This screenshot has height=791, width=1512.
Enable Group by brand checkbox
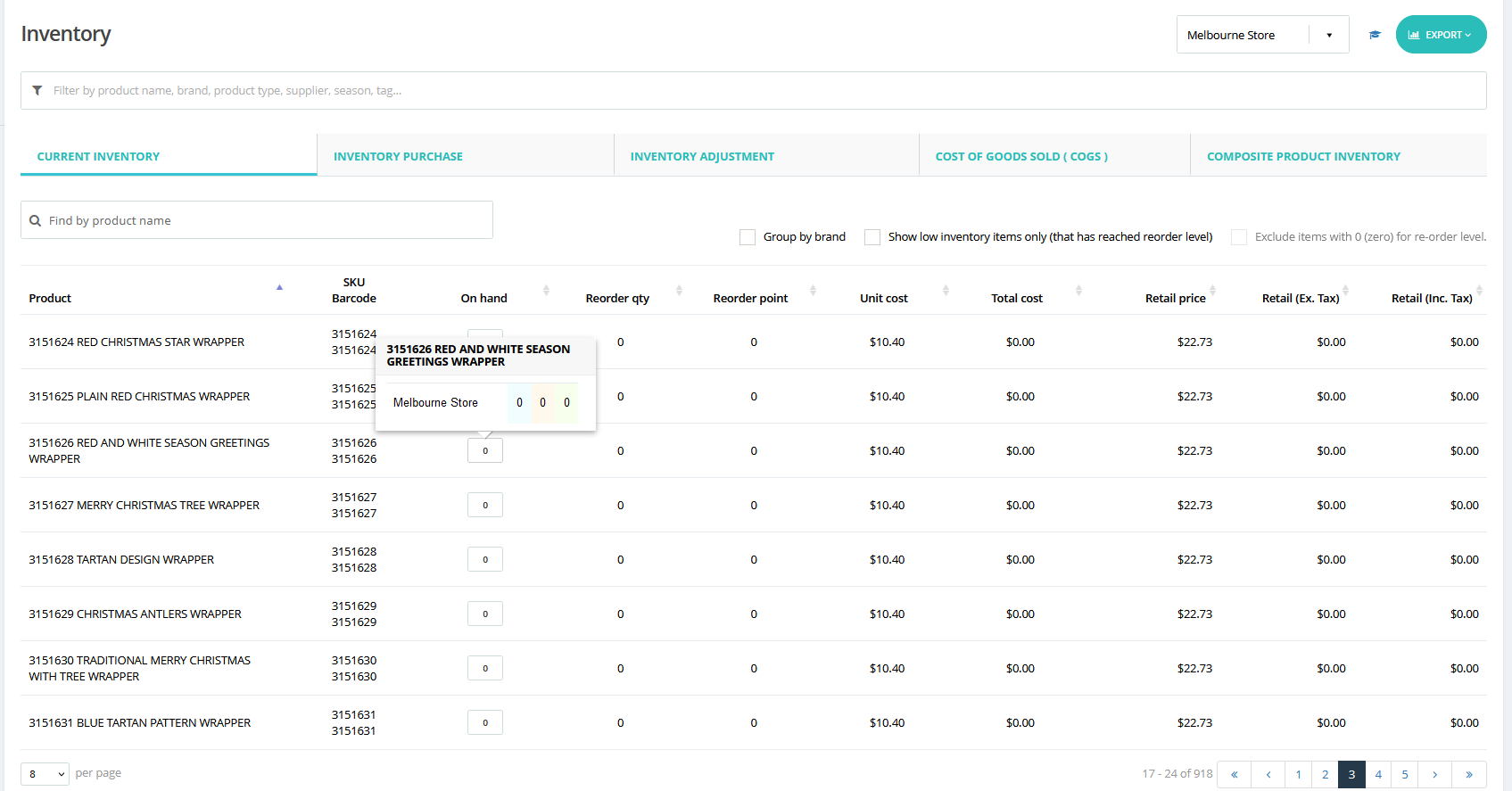748,237
